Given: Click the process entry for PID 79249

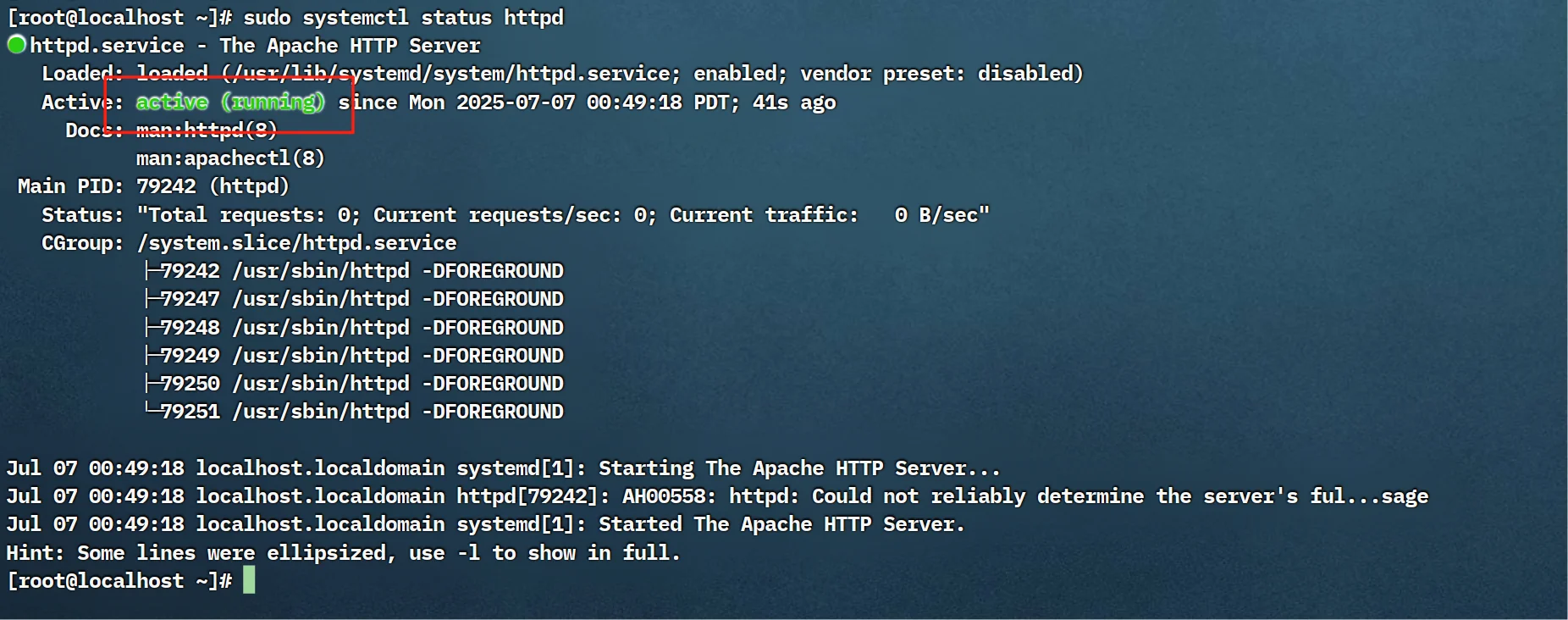Looking at the screenshot, I should pyautogui.click(x=354, y=356).
